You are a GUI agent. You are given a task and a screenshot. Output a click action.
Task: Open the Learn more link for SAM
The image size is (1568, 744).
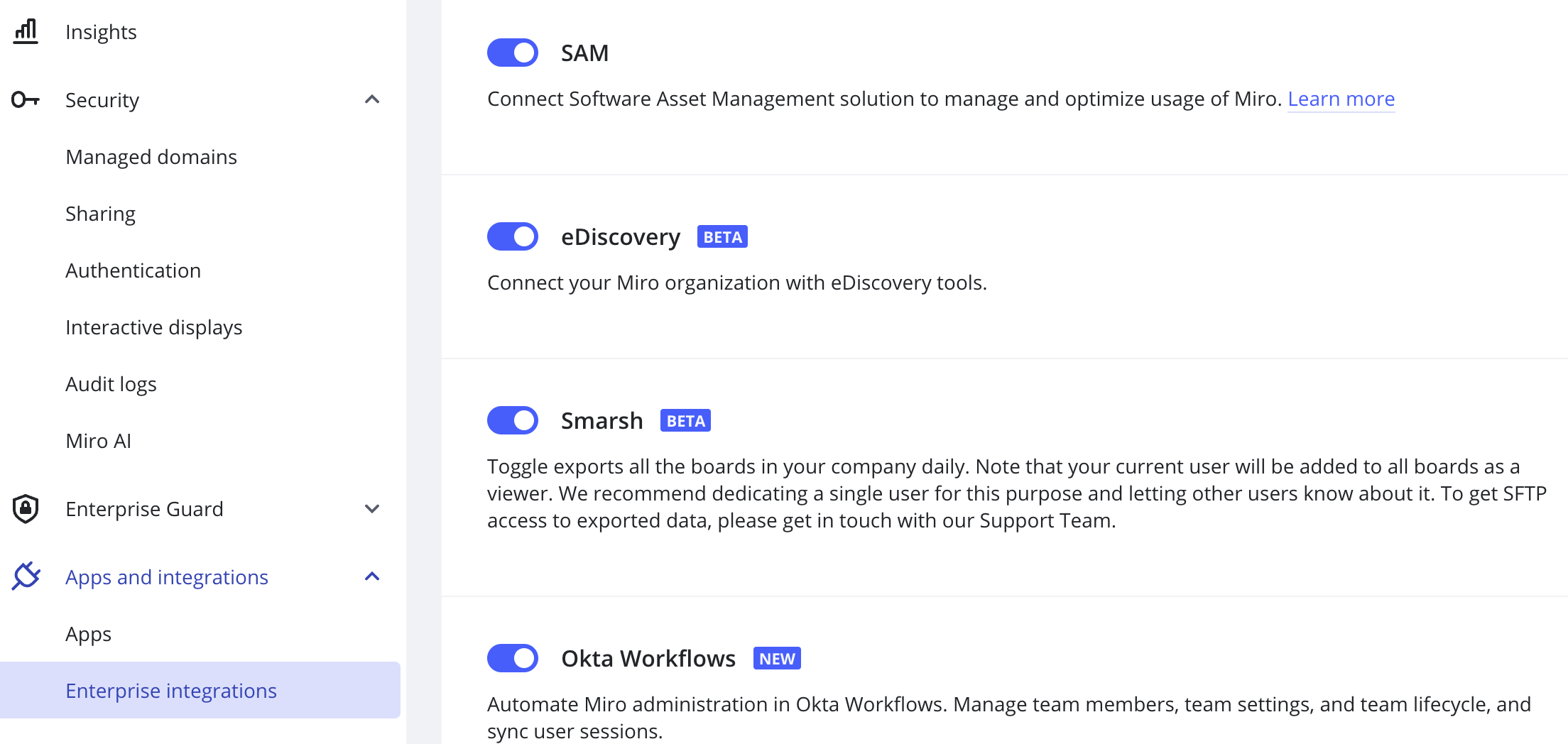click(x=1341, y=99)
